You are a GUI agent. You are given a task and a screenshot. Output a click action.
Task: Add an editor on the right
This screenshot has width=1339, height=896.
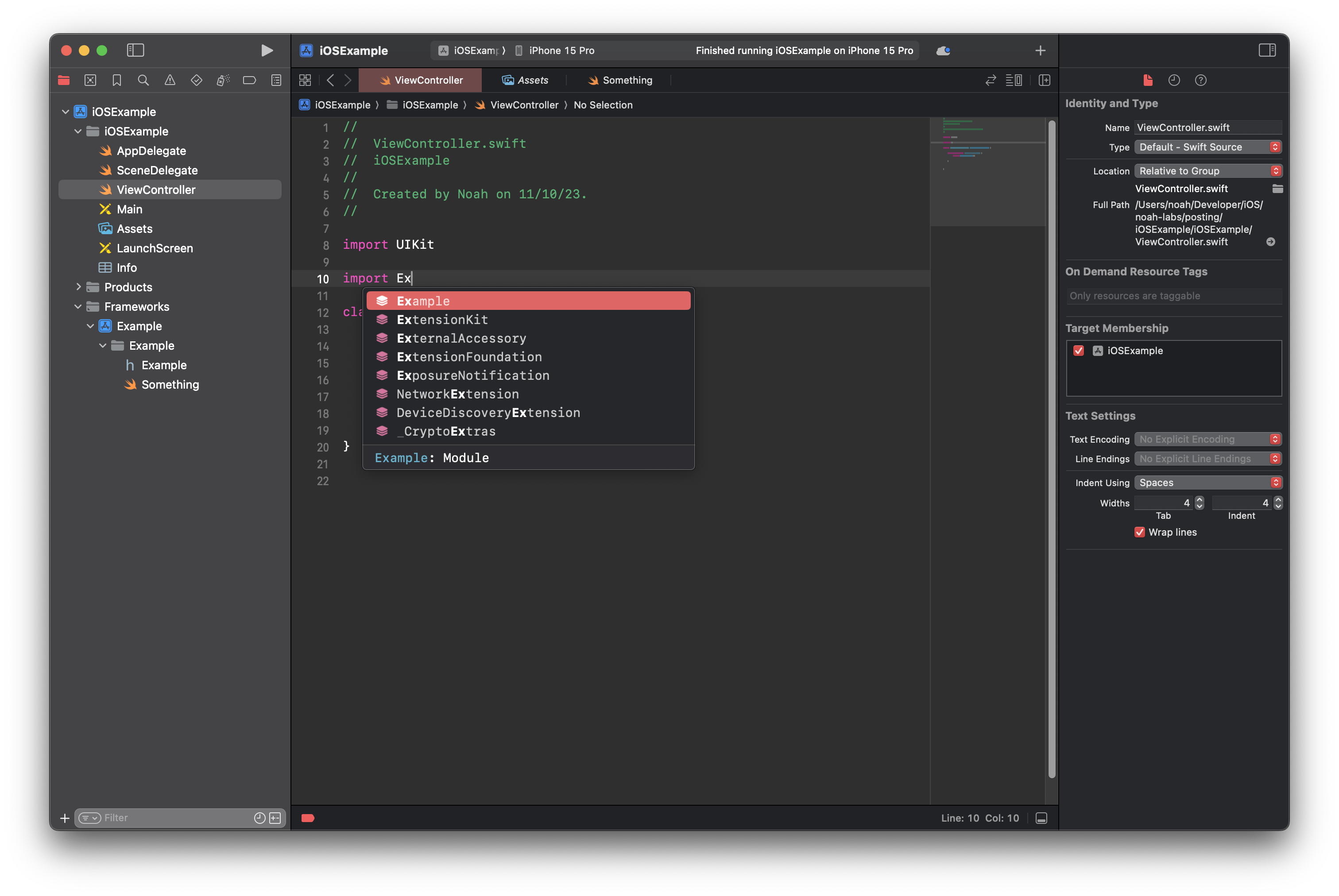(1044, 81)
